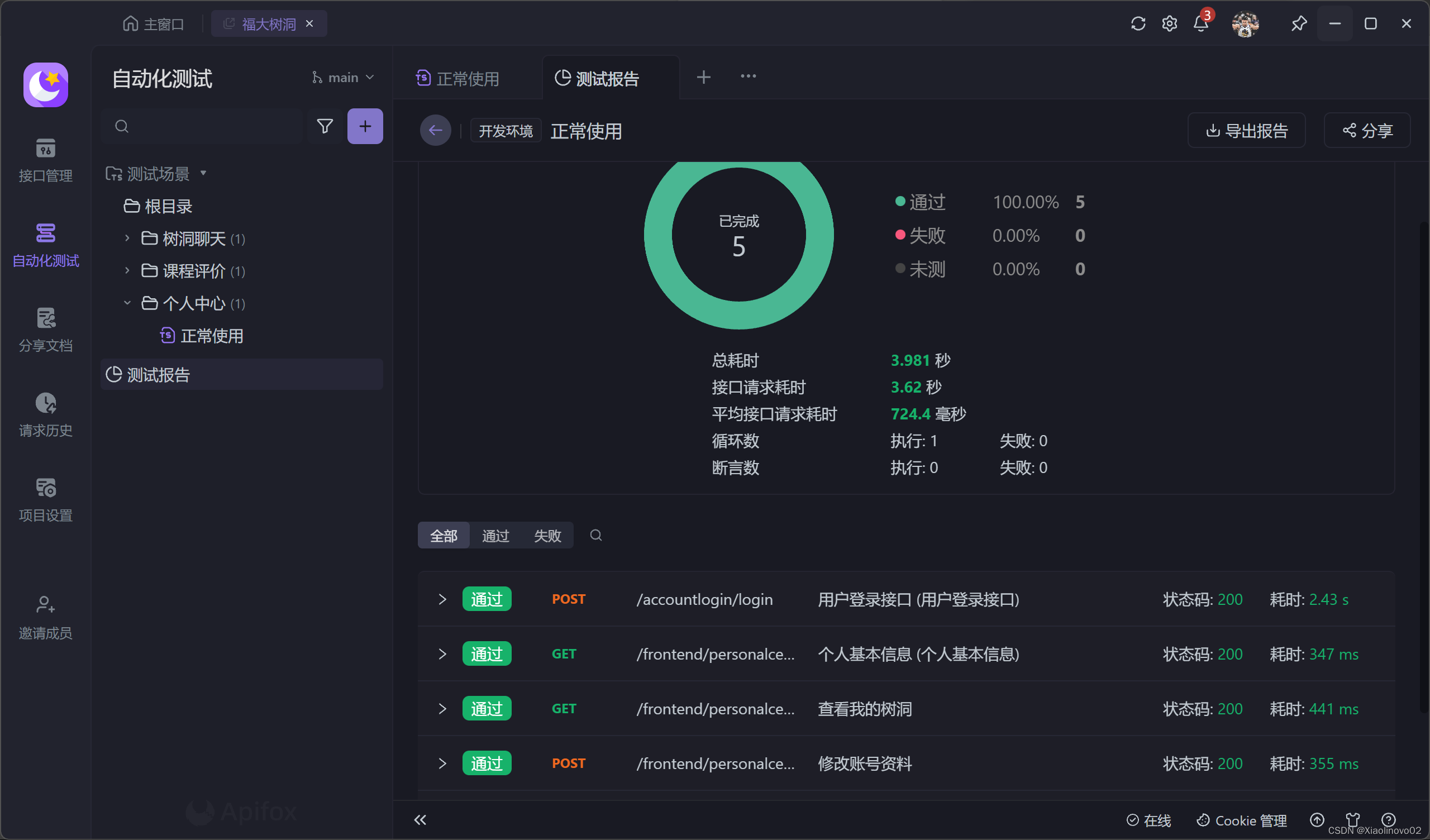1430x840 pixels.
Task: Filter results by 通过
Action: 495,535
